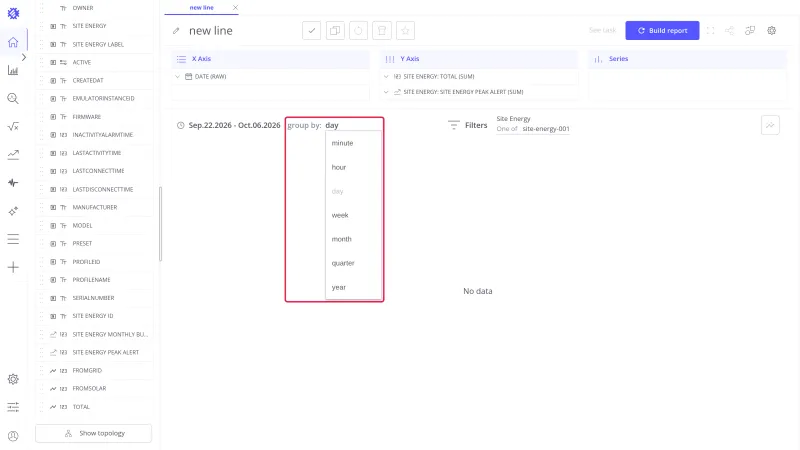Select the new line tab
Screen dimensions: 800x450
click(x=202, y=8)
